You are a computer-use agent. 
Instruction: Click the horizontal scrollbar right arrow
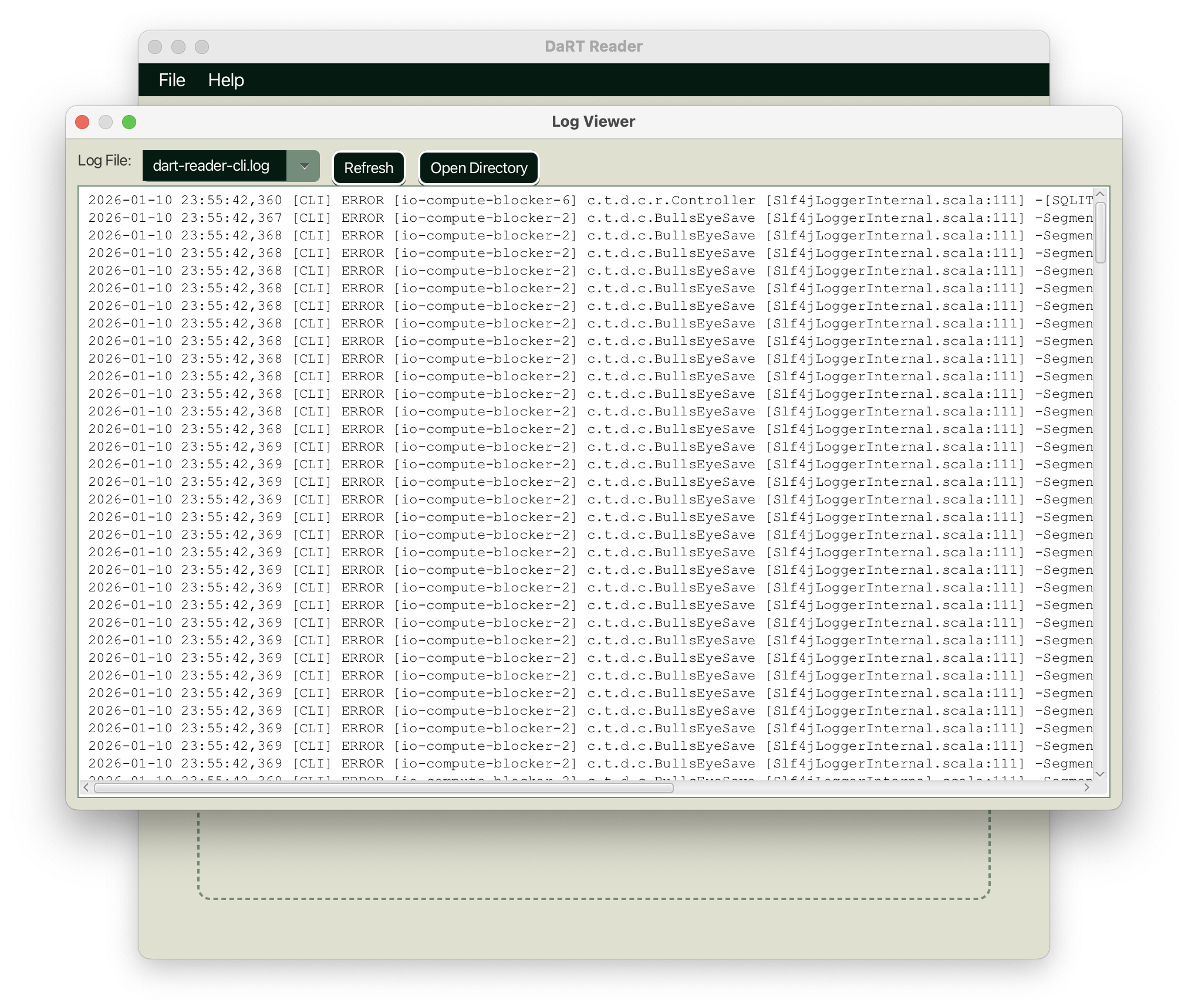[1086, 787]
